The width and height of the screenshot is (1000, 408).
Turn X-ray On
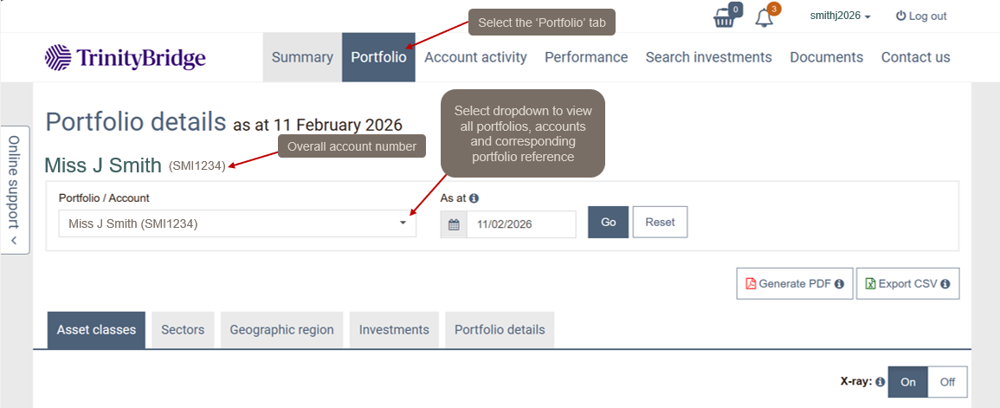coord(908,382)
